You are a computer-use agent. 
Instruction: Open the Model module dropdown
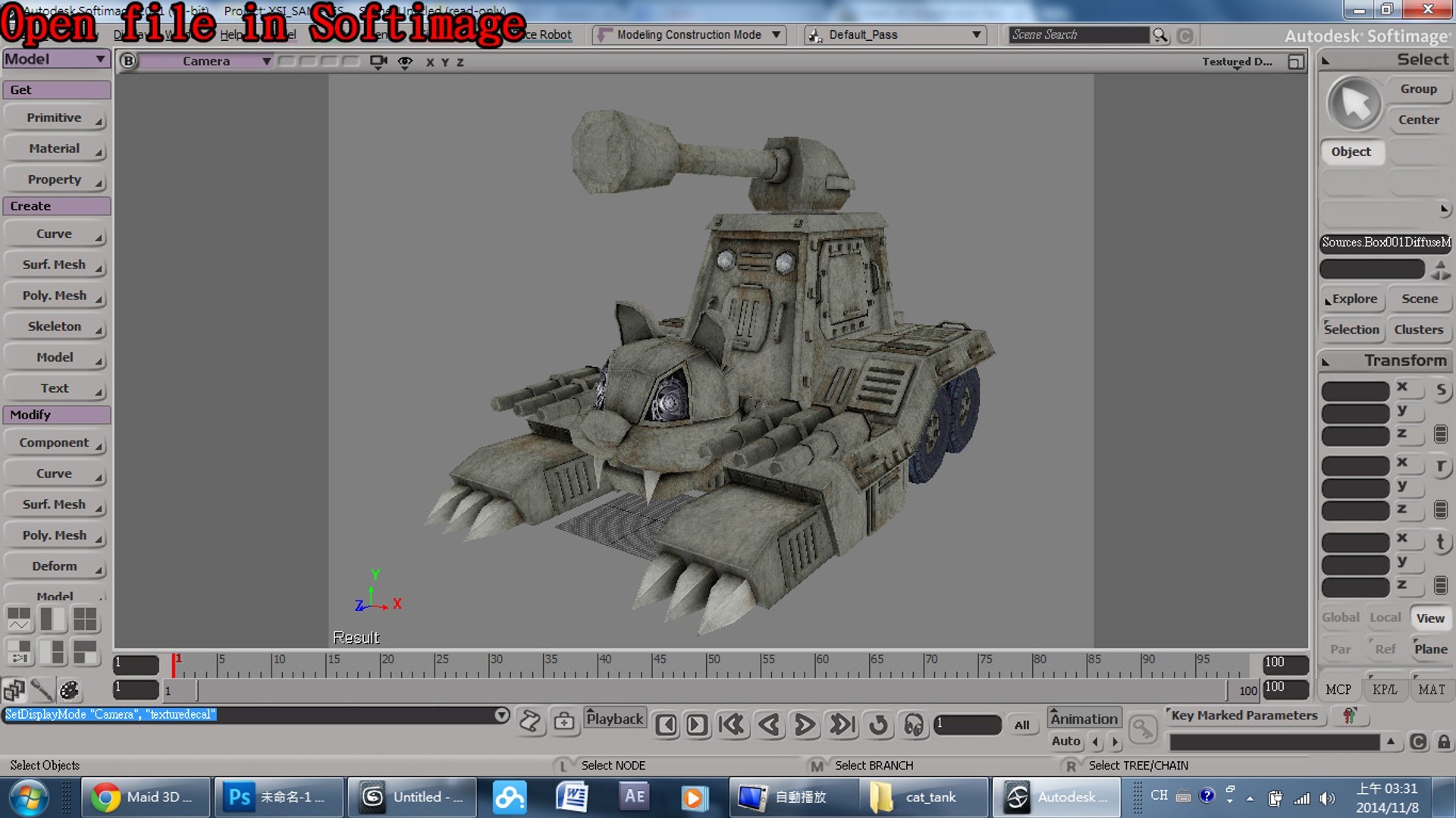pyautogui.click(x=56, y=59)
